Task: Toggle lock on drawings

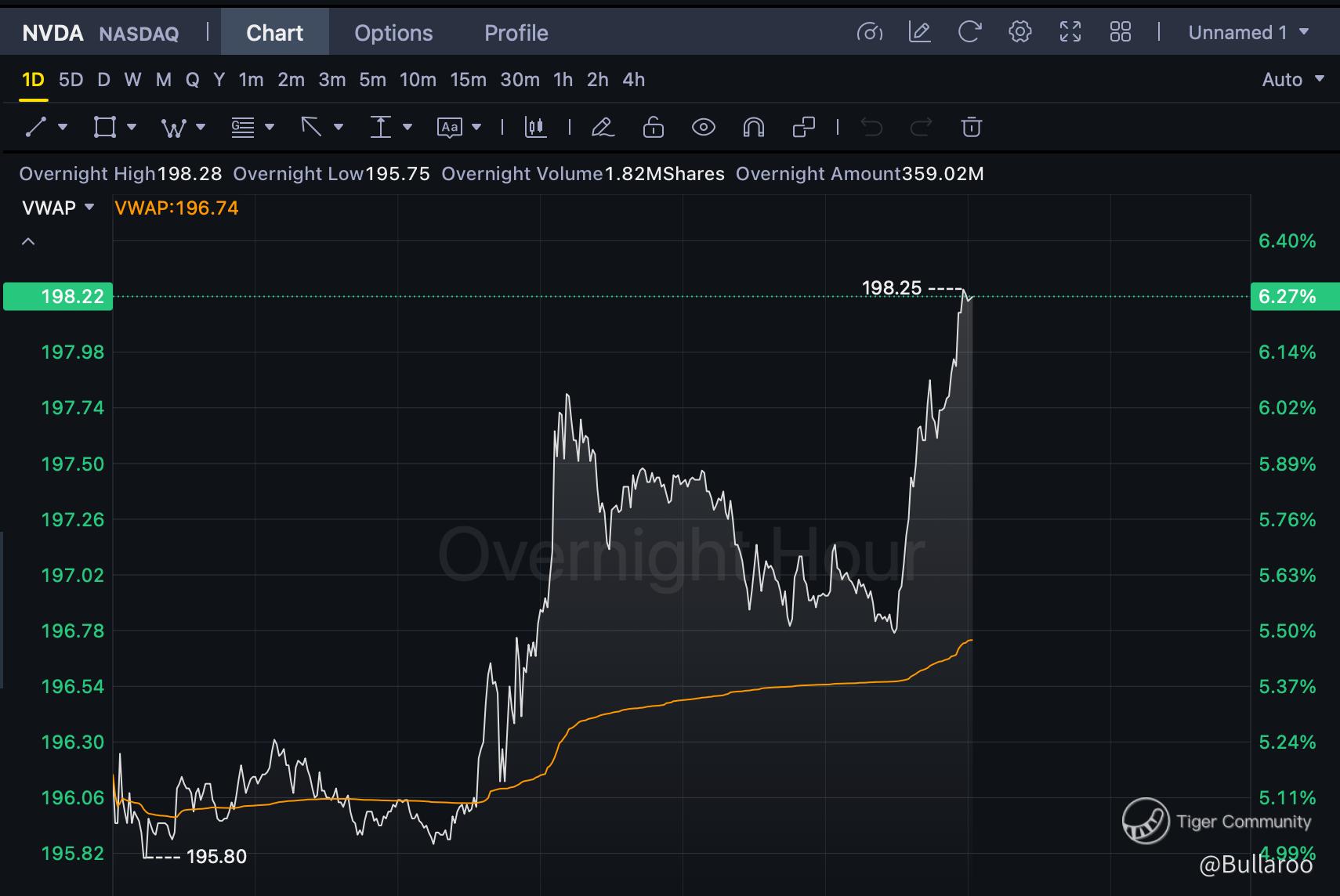Action: coord(653,127)
